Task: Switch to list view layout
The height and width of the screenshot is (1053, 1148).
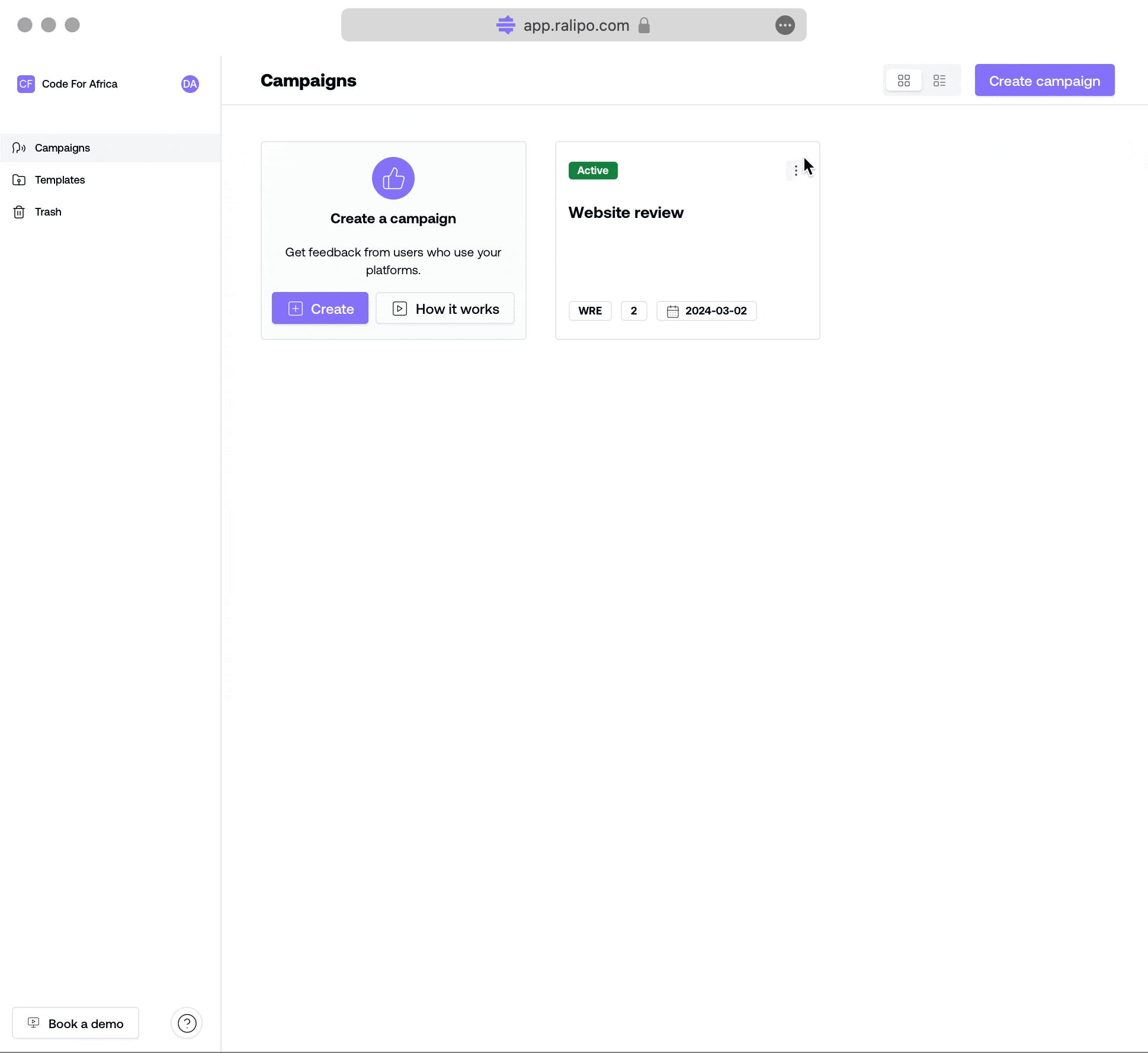Action: click(x=939, y=81)
